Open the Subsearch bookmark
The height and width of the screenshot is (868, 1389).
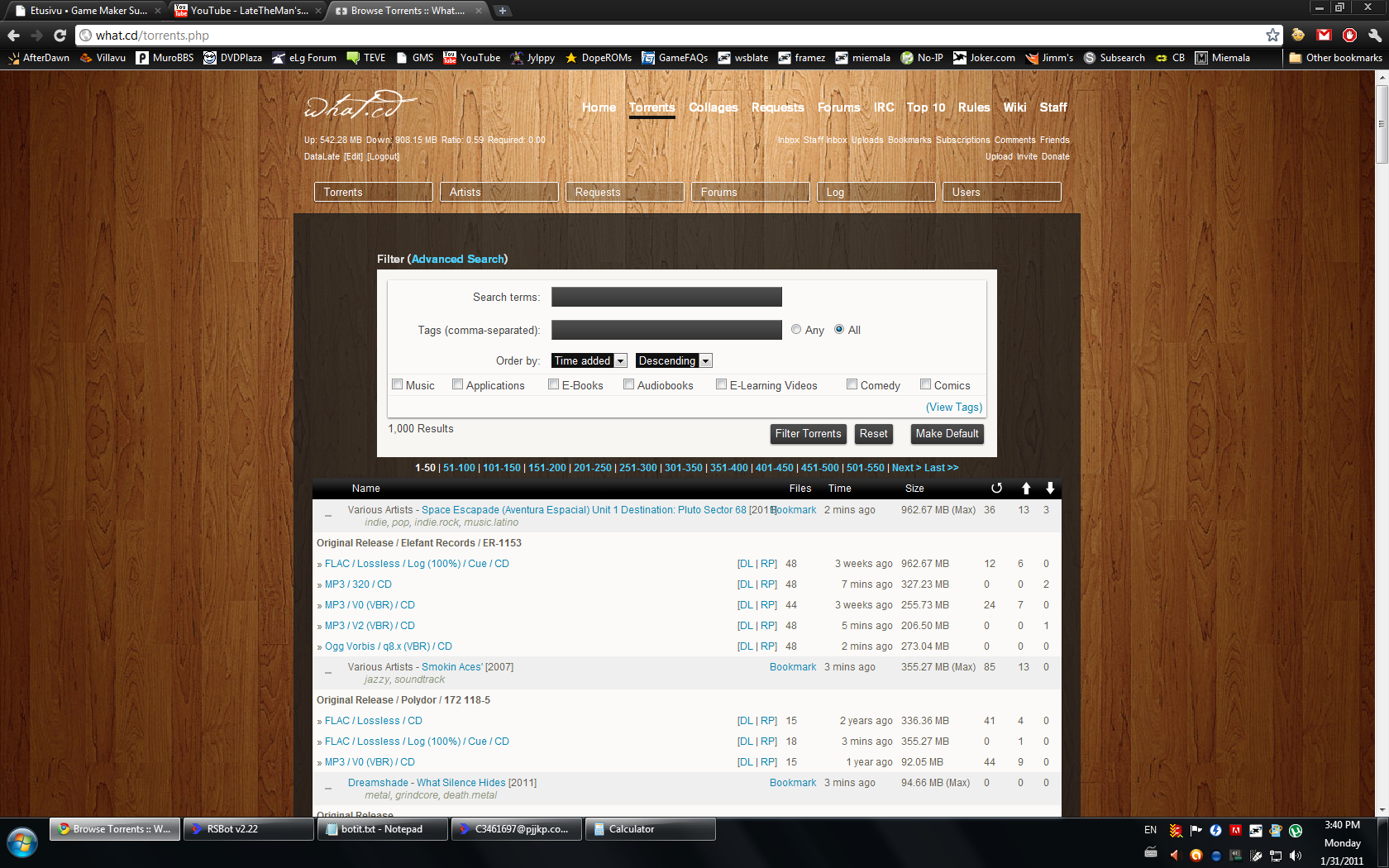(x=1114, y=58)
